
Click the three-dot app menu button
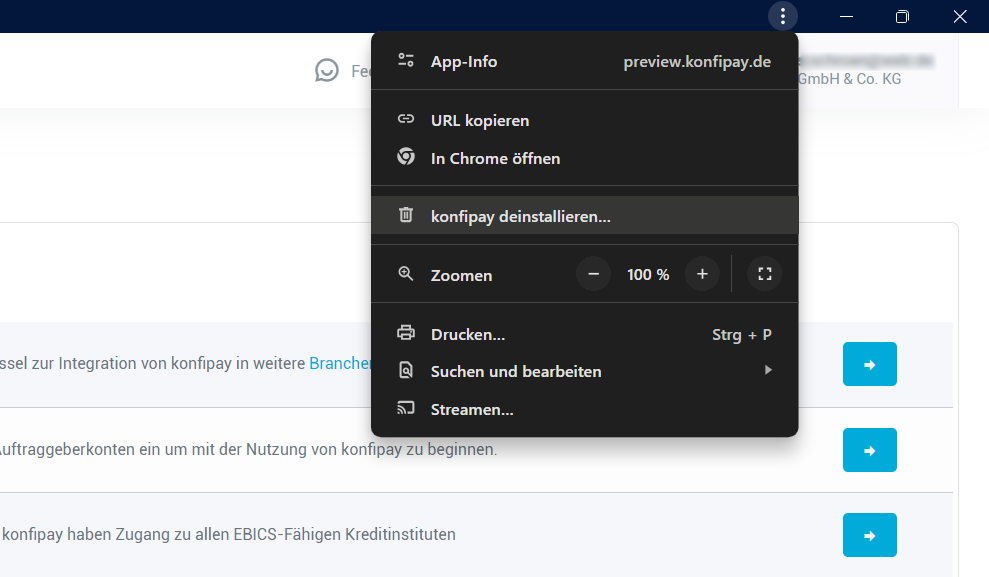783,16
